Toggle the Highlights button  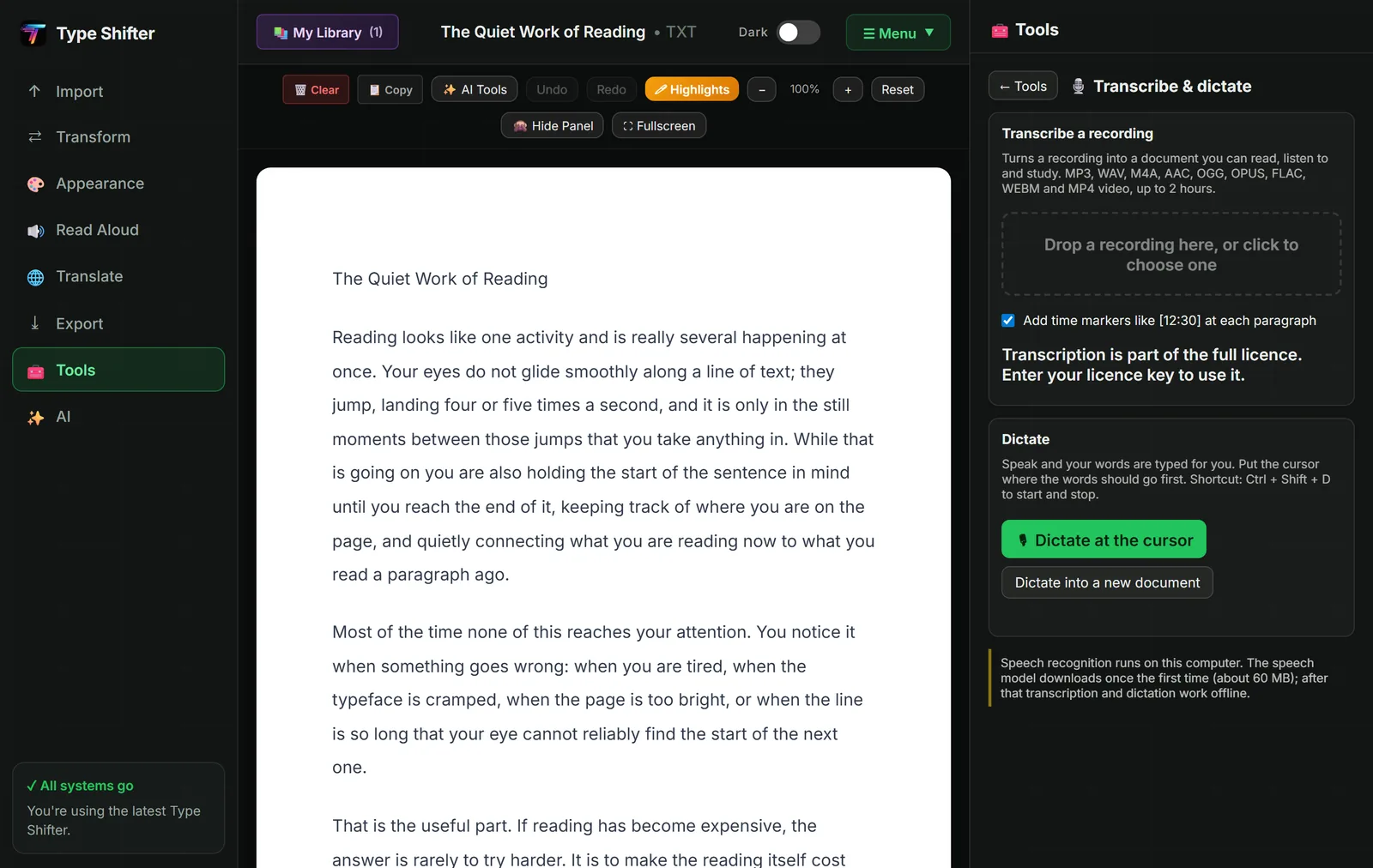pyautogui.click(x=692, y=89)
